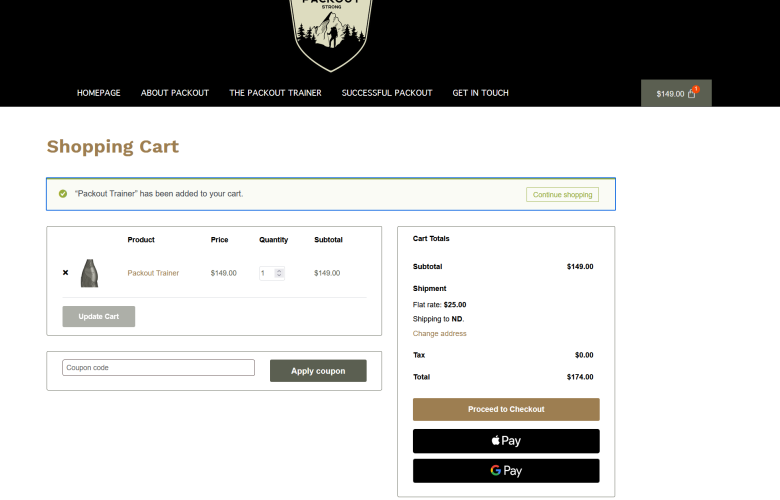This screenshot has width=780, height=500.
Task: Click the Tax $0.00 value
Action: (584, 355)
